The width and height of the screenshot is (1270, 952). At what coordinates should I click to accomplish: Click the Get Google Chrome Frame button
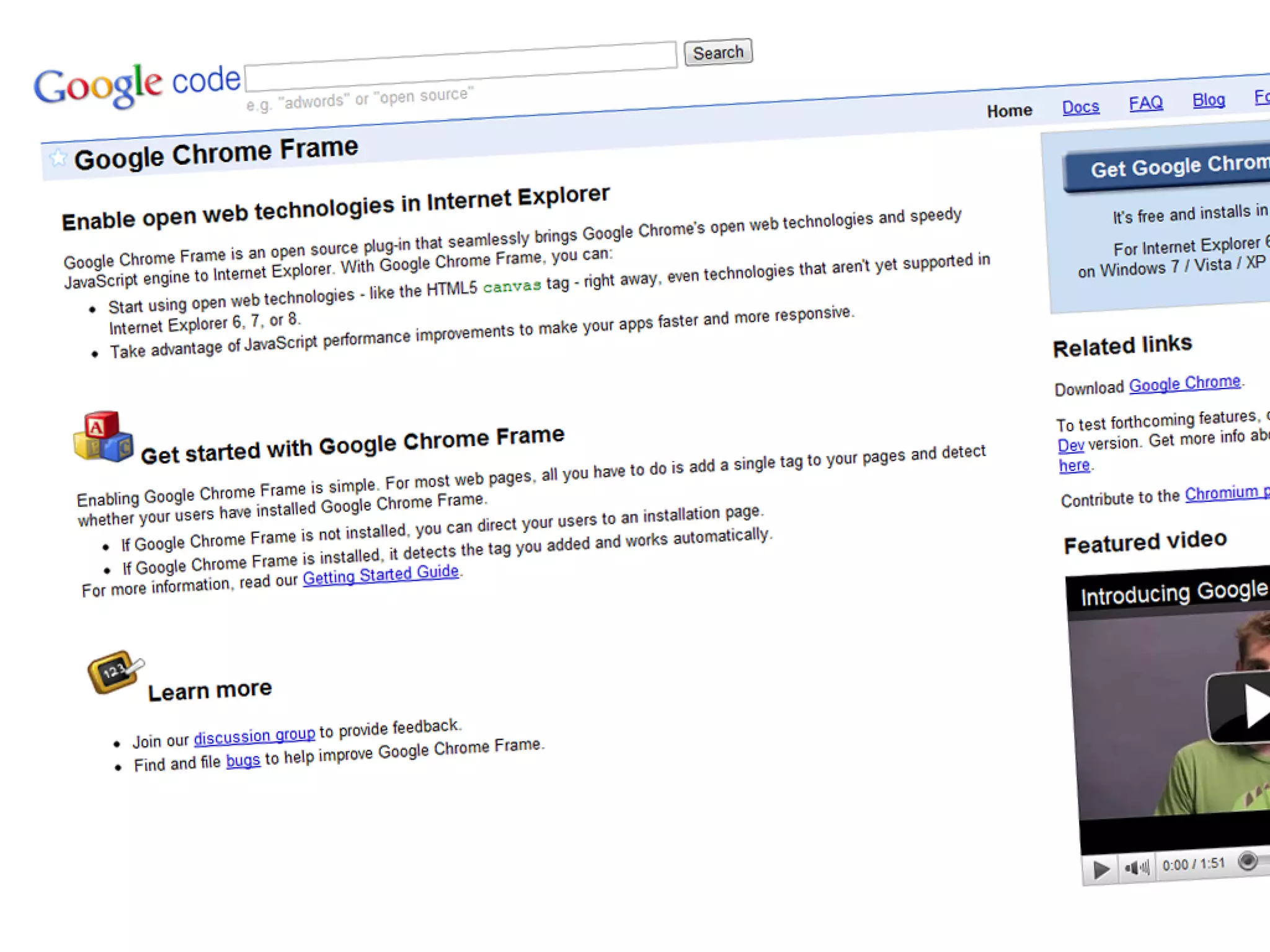click(x=1168, y=167)
